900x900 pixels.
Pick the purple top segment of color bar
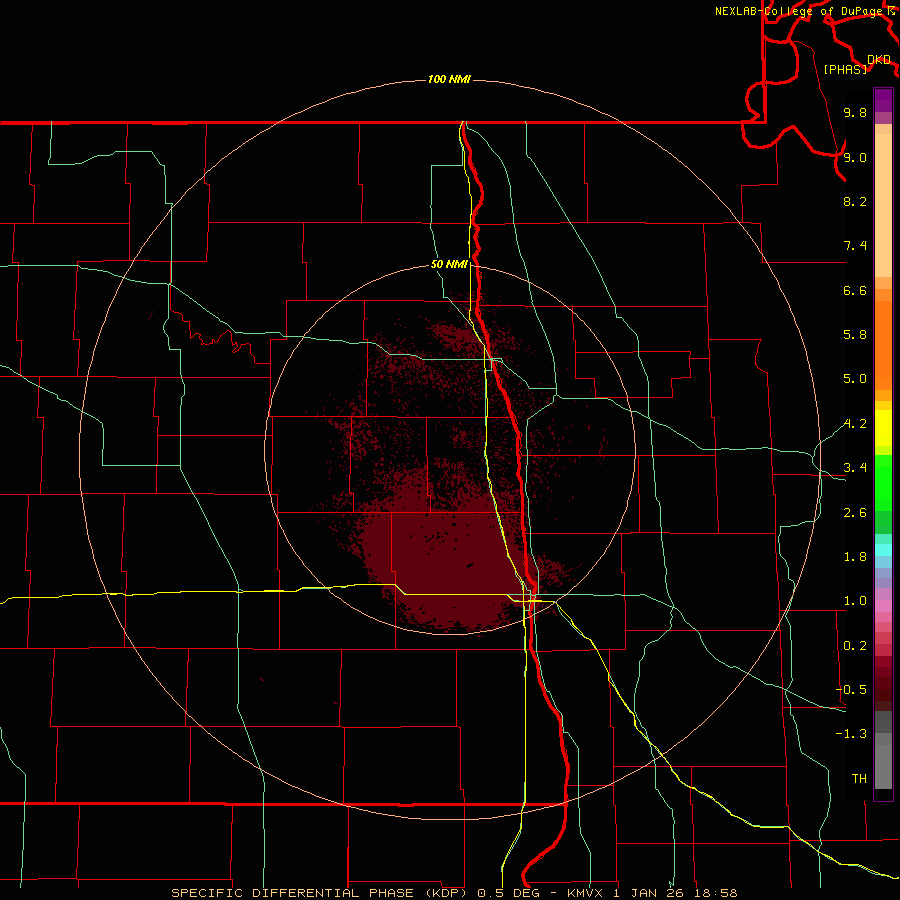[x=883, y=100]
